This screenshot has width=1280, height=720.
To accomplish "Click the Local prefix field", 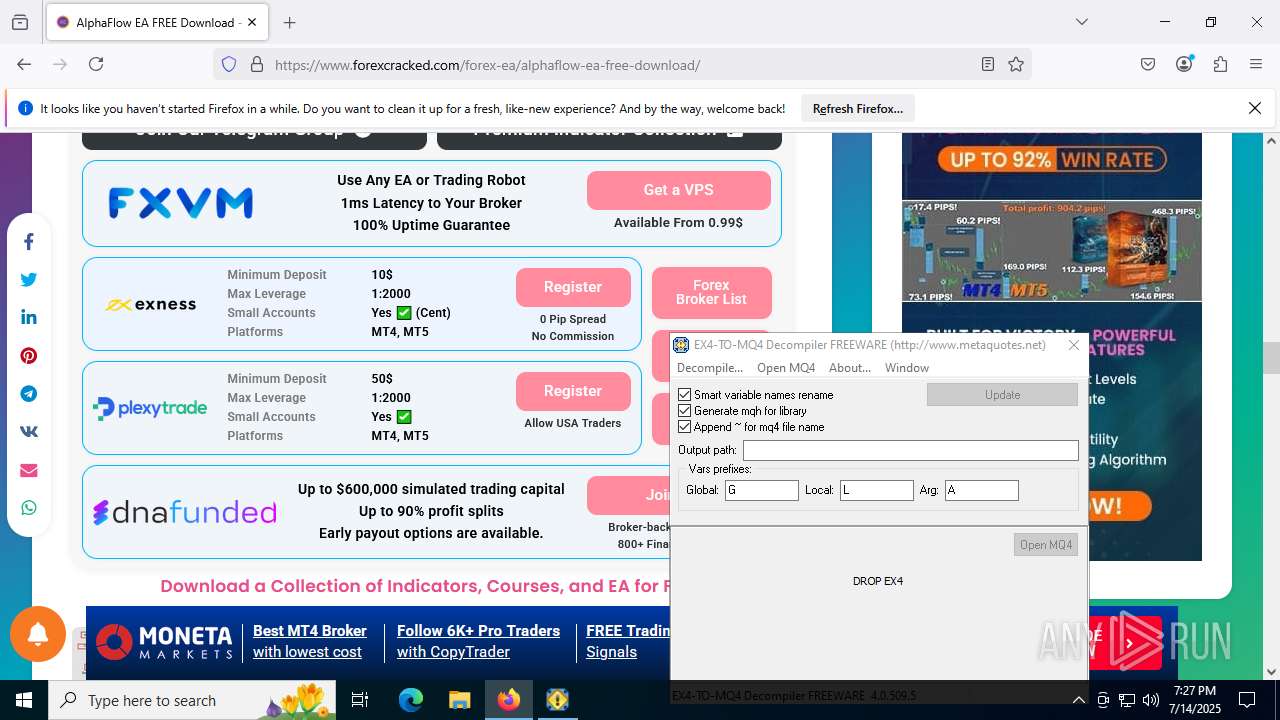I will pyautogui.click(x=876, y=490).
